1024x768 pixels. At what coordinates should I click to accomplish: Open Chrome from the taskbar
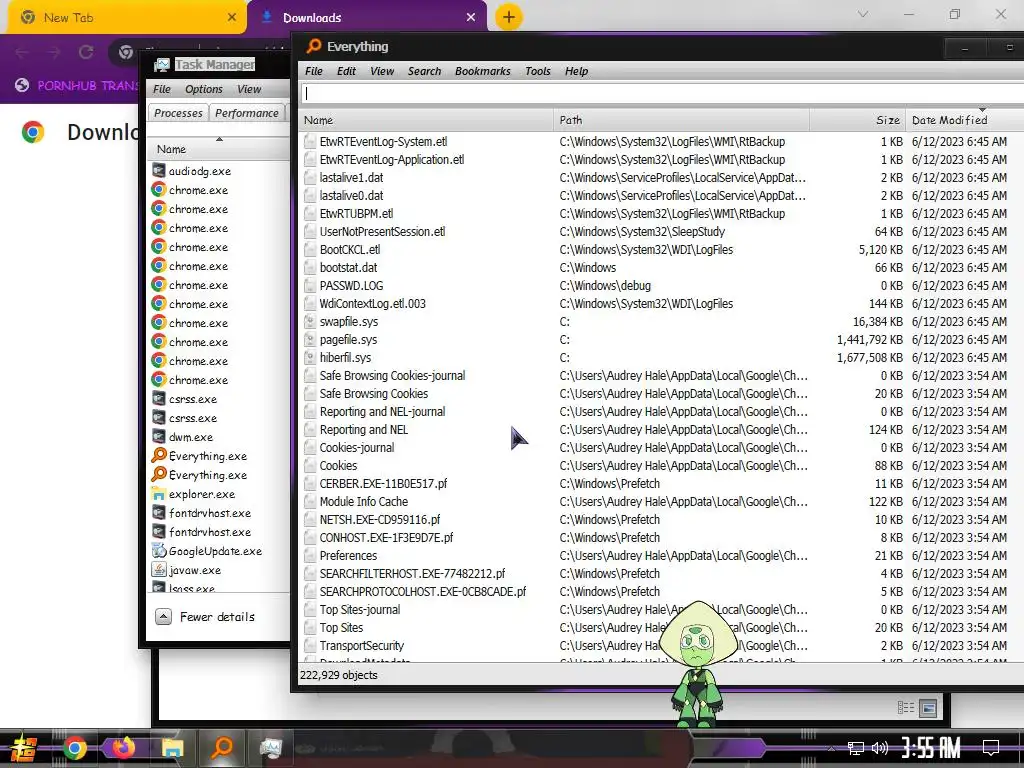click(x=74, y=748)
